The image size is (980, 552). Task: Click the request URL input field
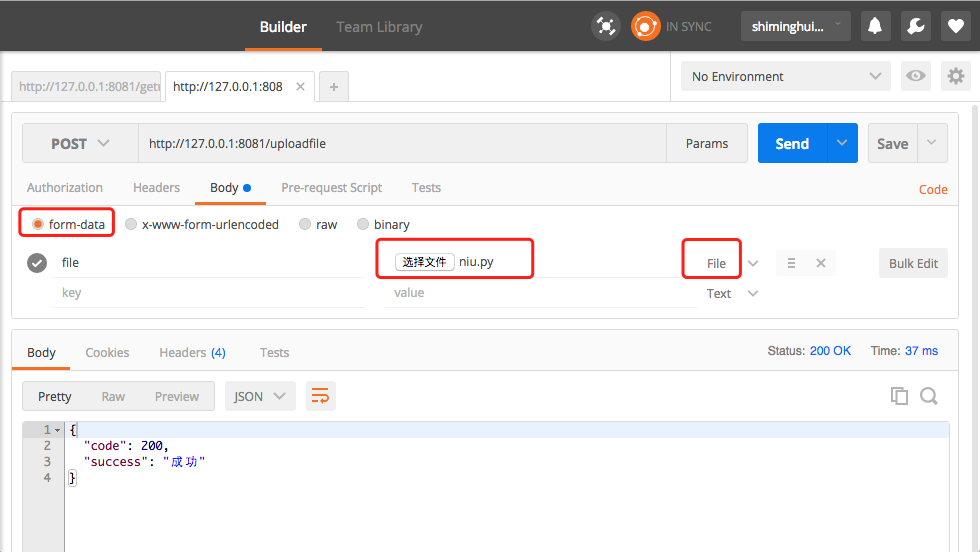point(402,144)
